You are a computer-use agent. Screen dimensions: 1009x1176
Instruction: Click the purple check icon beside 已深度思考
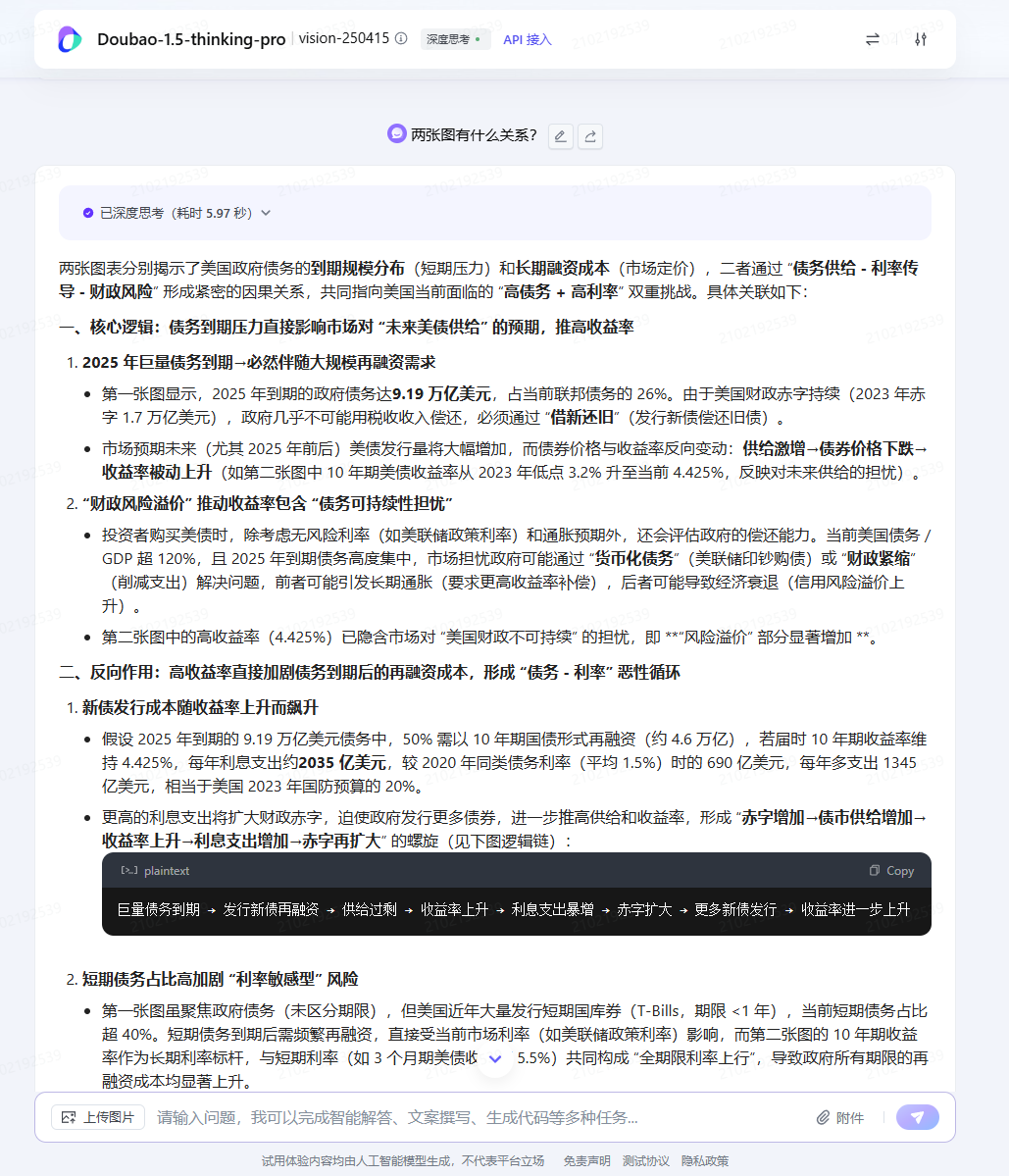88,213
